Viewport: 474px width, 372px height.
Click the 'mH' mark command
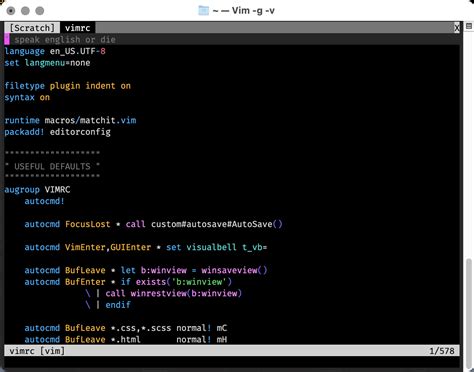[222, 339]
